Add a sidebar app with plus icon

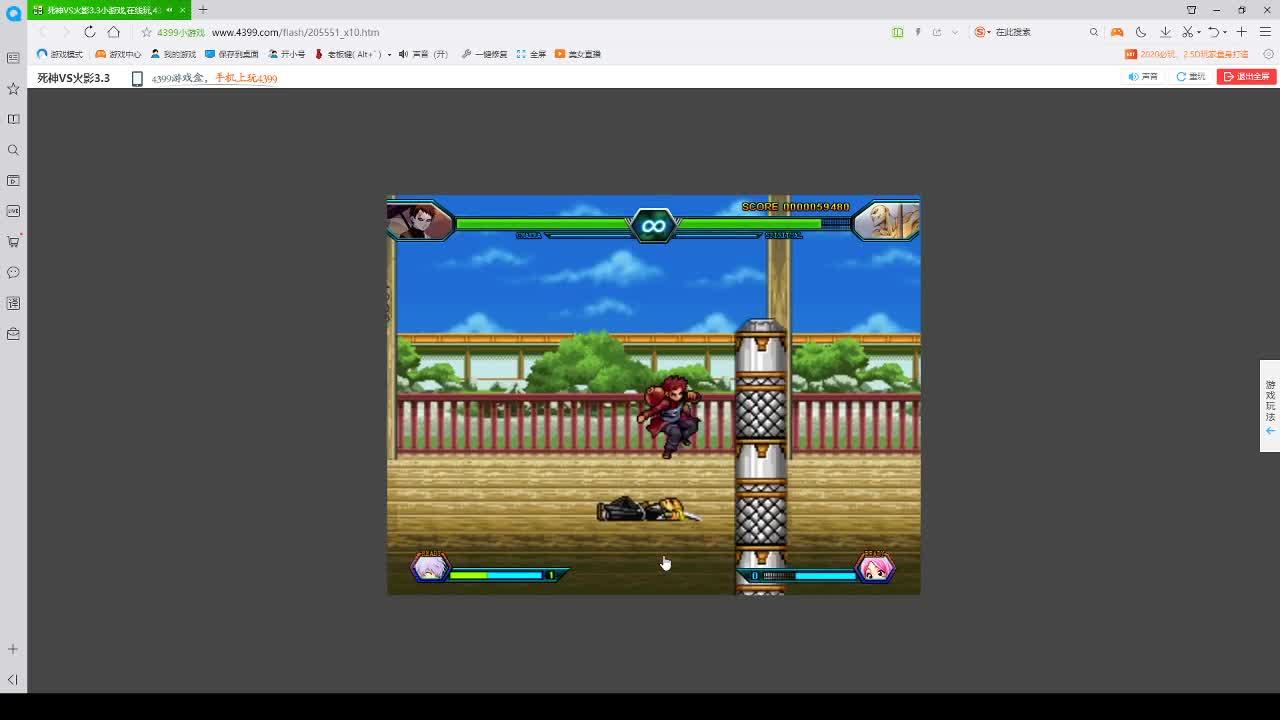tap(13, 649)
